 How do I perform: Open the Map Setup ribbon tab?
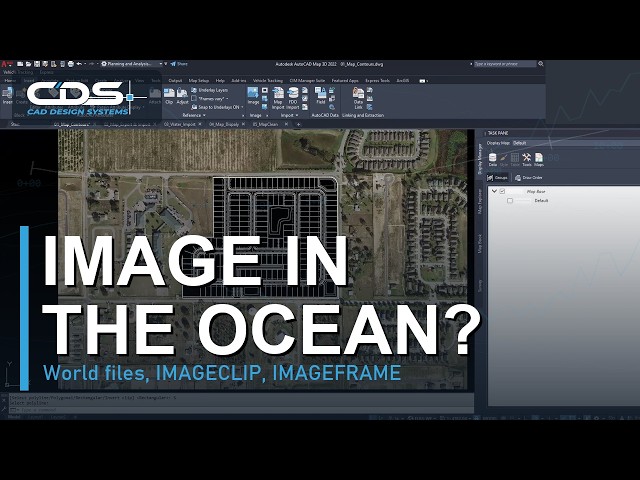199,81
